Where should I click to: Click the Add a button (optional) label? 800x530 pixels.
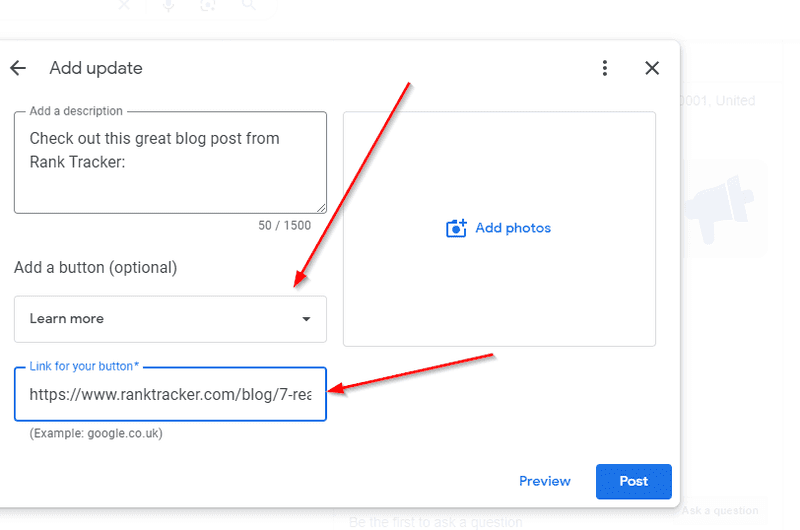(x=95, y=268)
